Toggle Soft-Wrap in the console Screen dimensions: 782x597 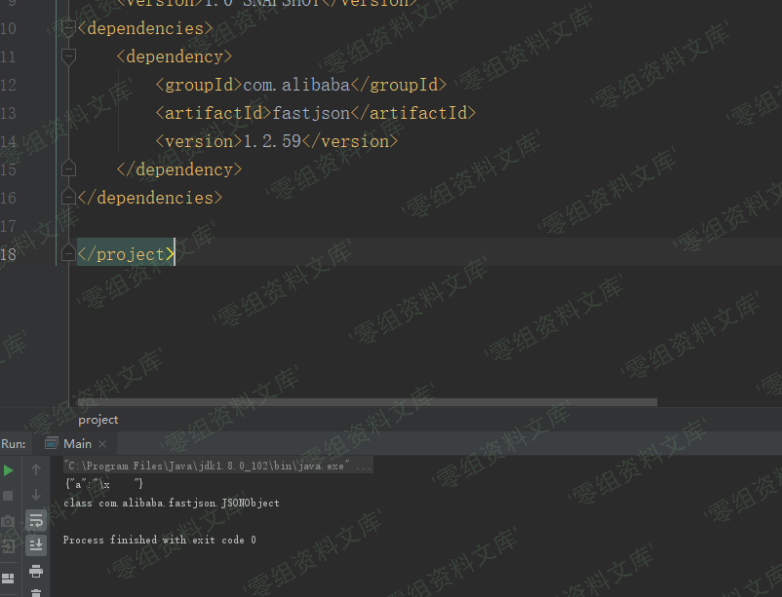[36, 521]
